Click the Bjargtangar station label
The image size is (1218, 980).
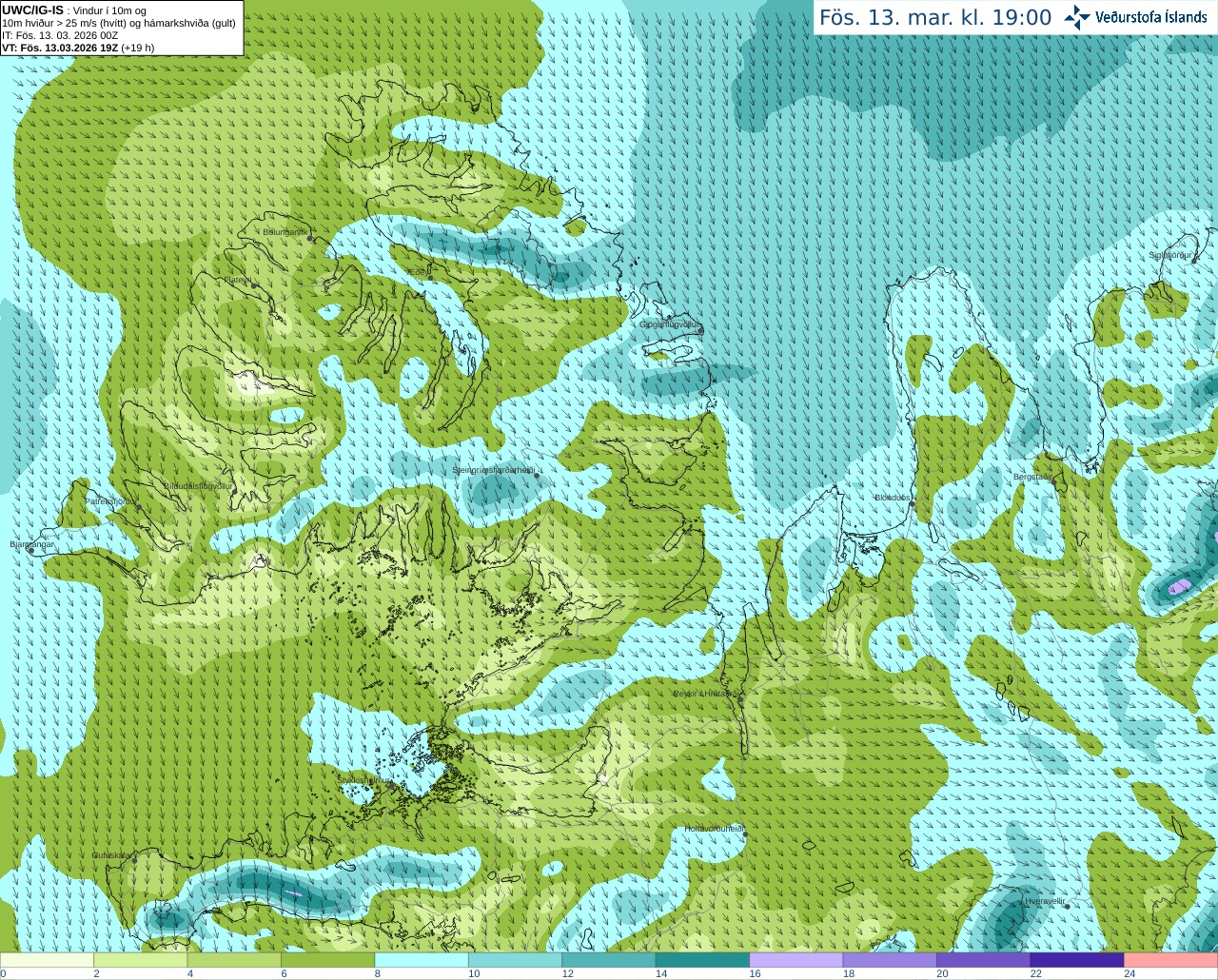tap(32, 544)
